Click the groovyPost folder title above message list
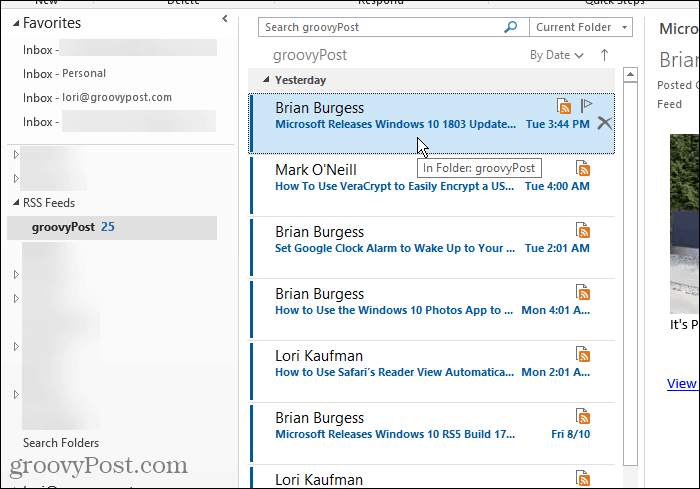Screen dimensions: 700x489 pyautogui.click(x=310, y=55)
